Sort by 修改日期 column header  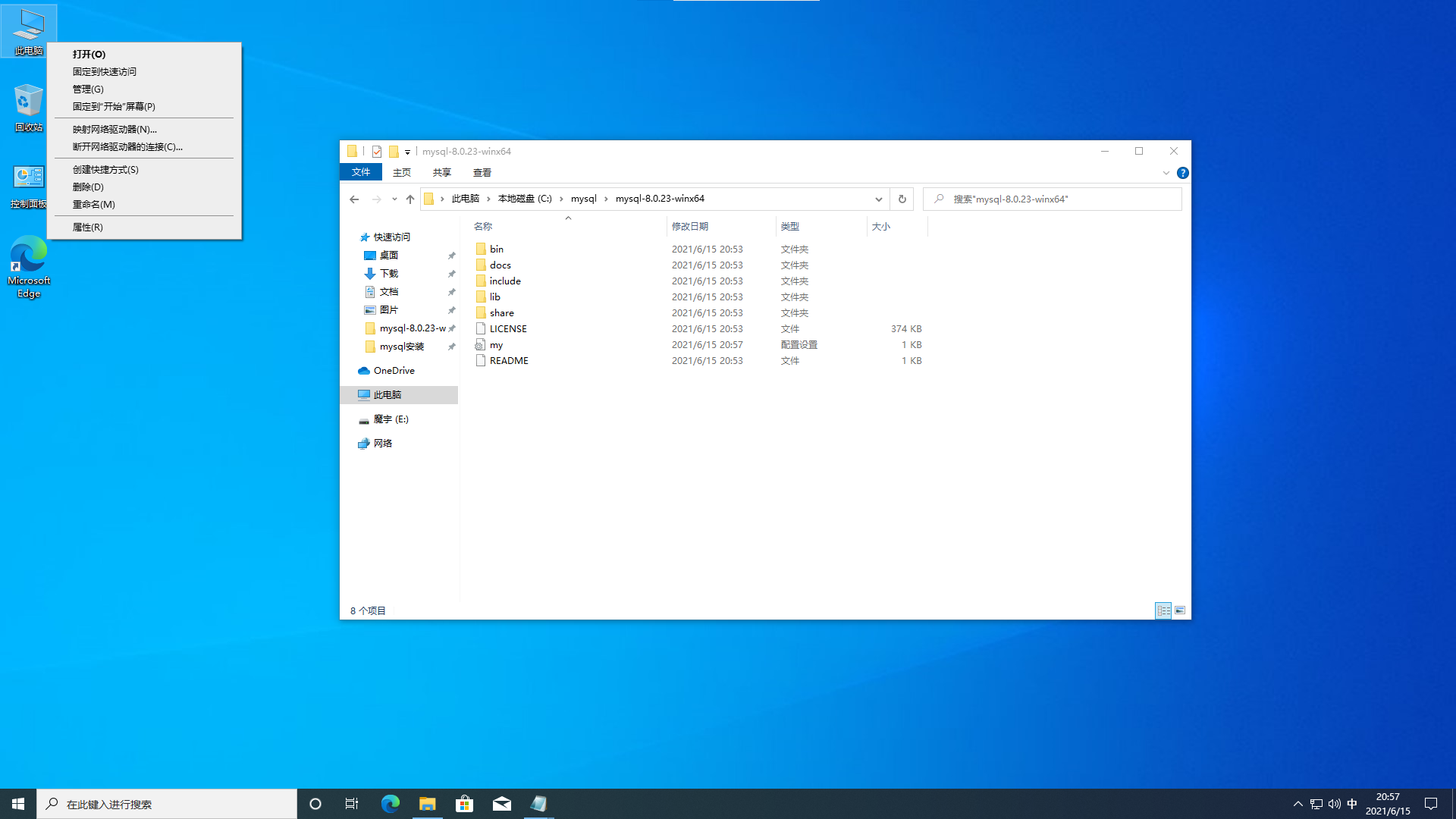point(690,226)
